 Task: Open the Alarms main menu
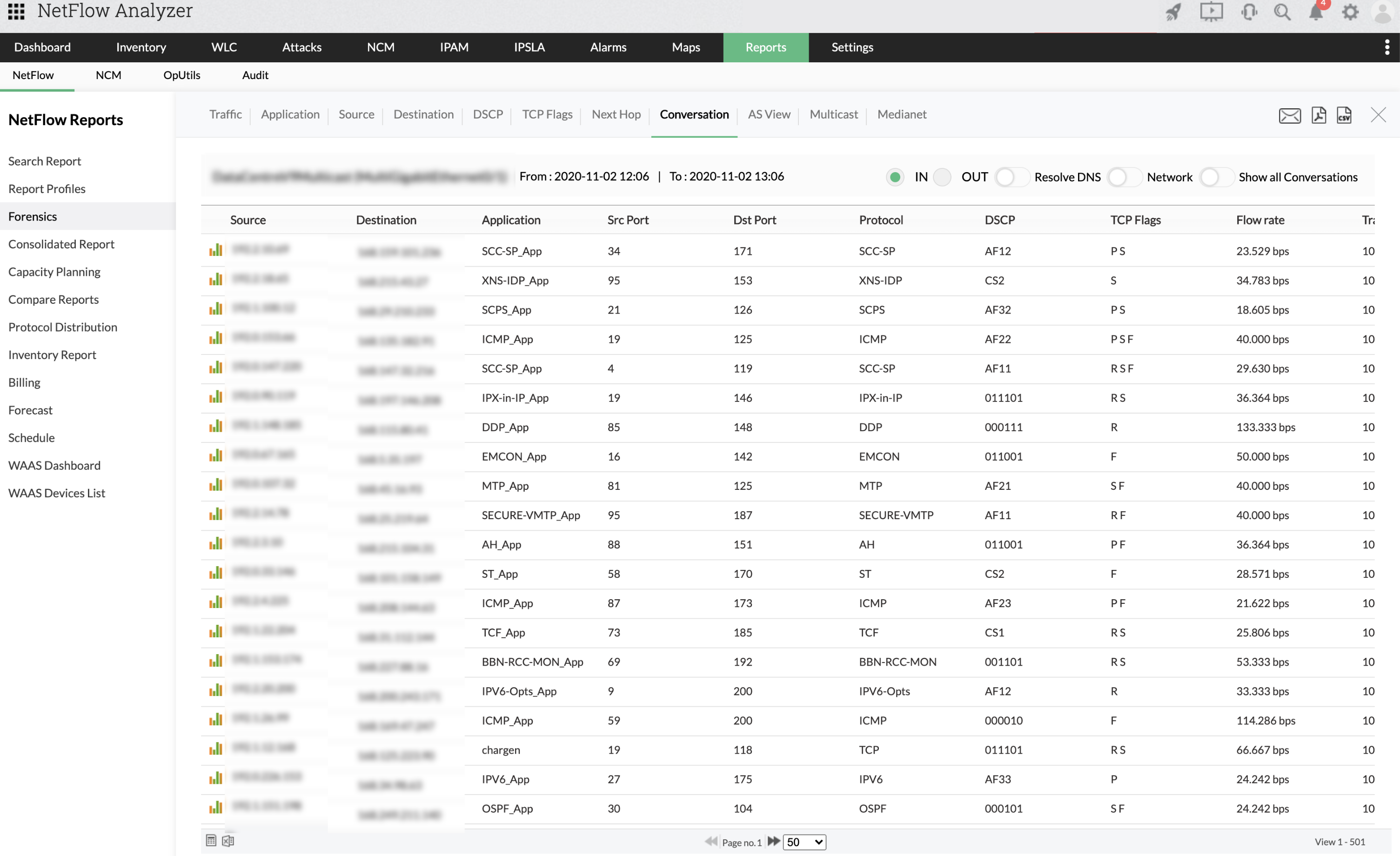point(608,47)
